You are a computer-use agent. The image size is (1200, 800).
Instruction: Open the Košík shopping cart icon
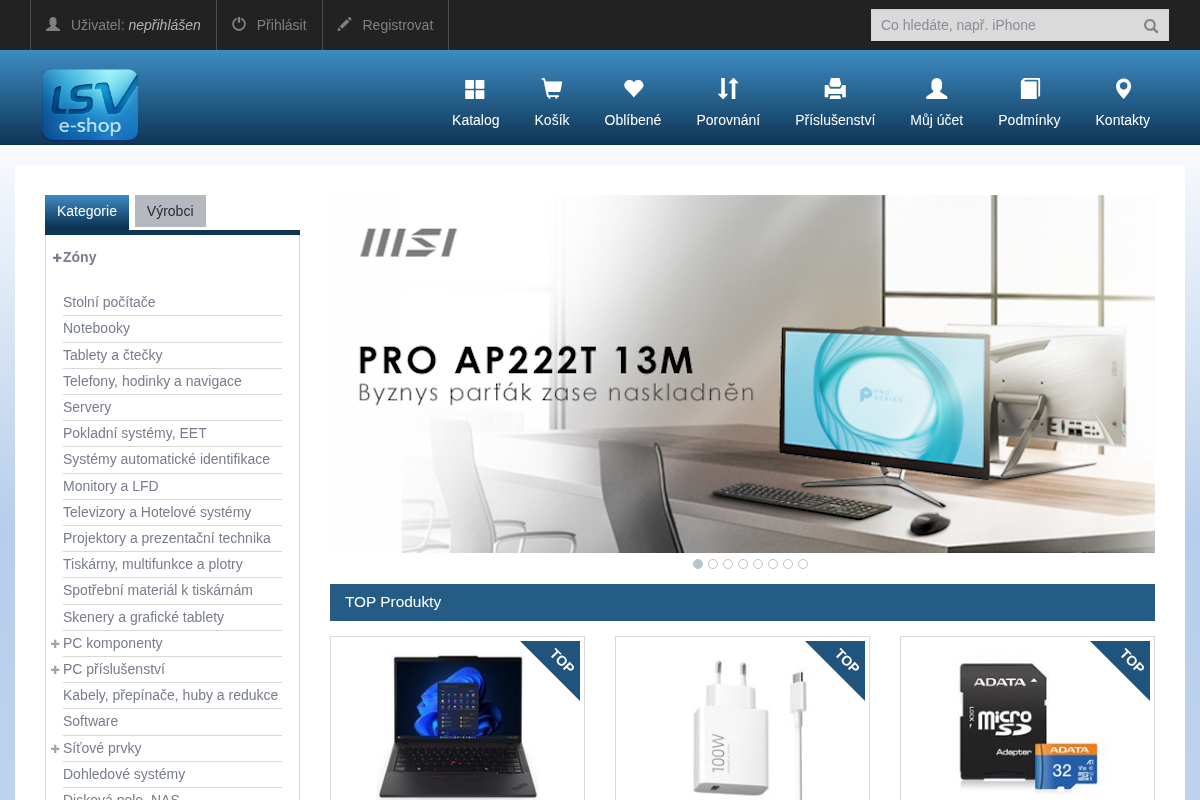(551, 89)
